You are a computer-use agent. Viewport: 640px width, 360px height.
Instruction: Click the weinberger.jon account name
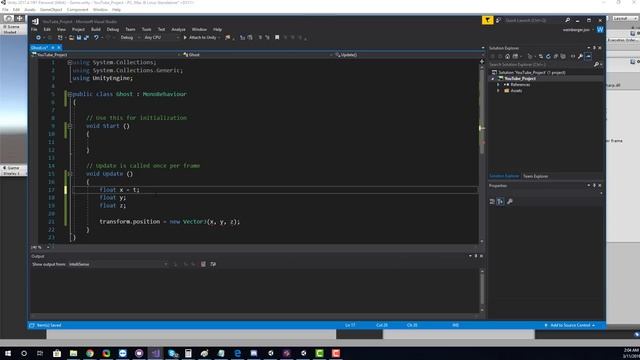(x=576, y=30)
